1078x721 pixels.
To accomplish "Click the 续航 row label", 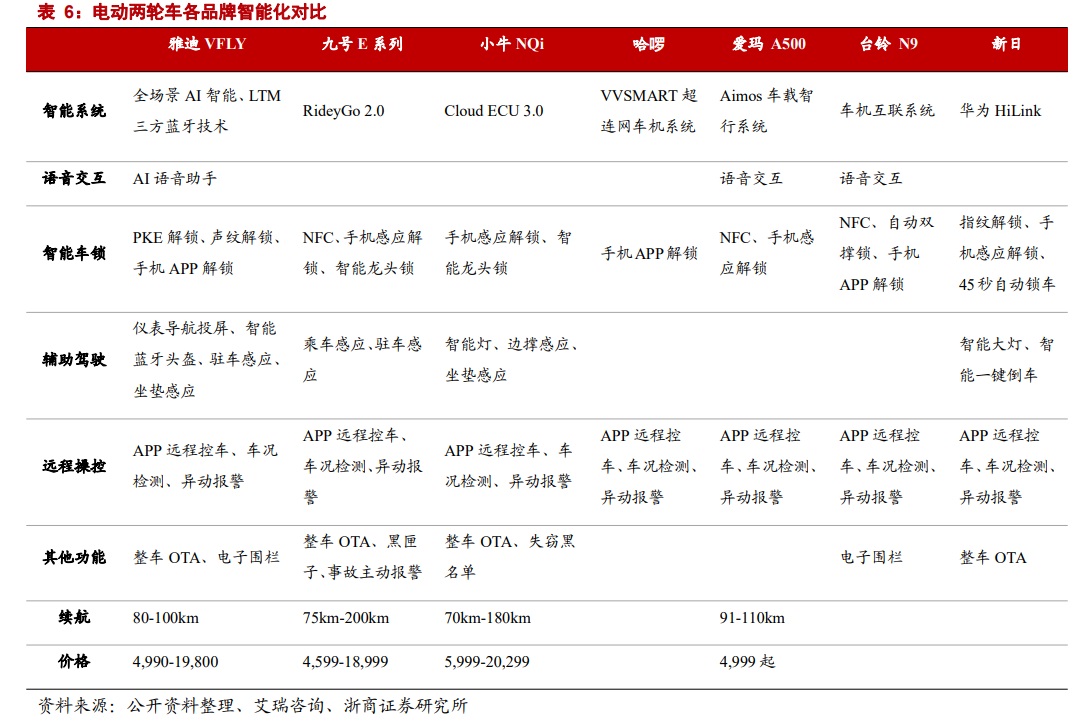I will 74,617.
